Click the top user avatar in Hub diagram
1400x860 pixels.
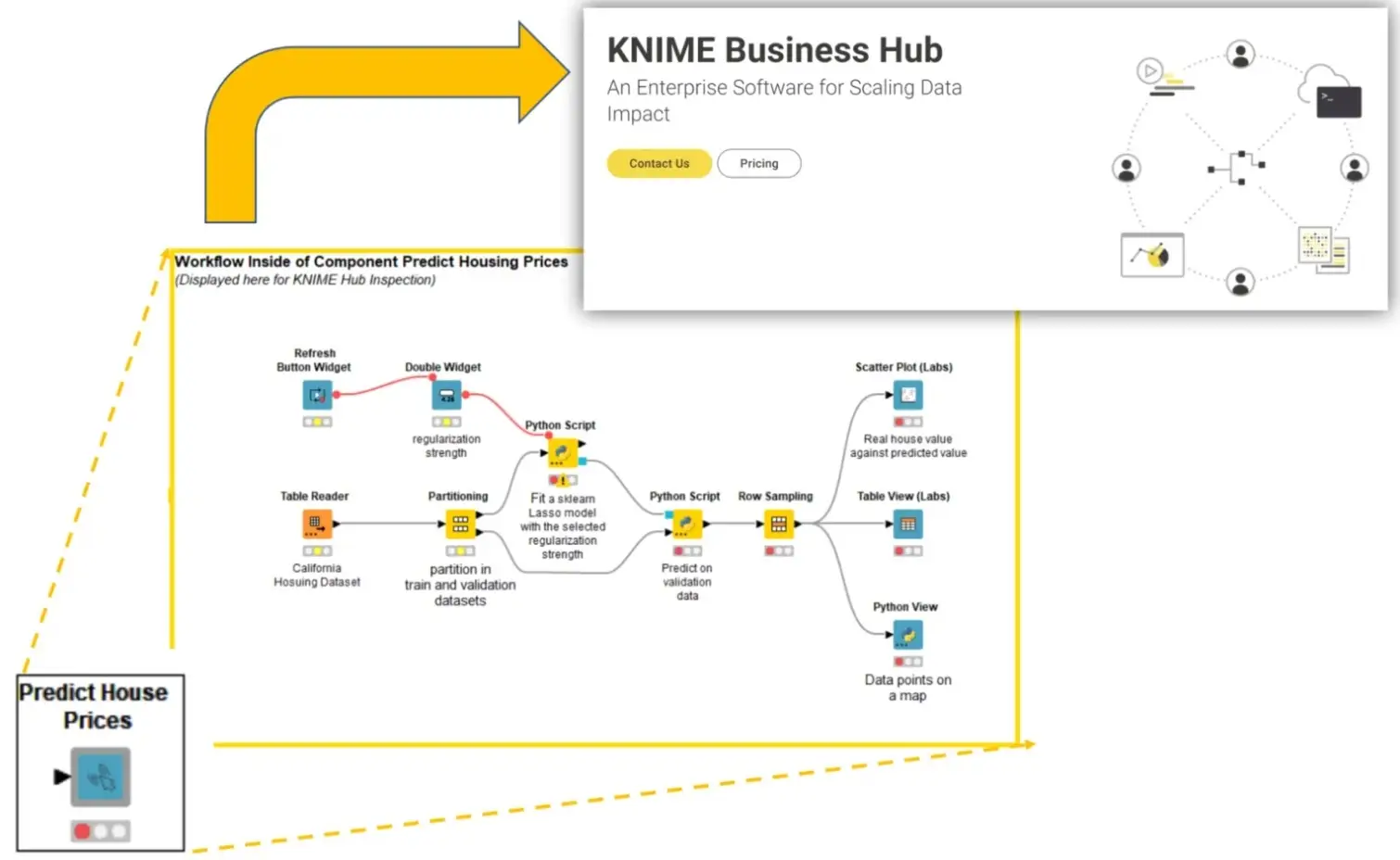(1241, 54)
